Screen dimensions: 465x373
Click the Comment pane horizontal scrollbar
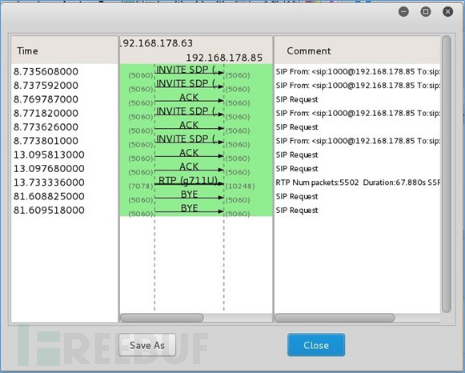click(x=335, y=318)
